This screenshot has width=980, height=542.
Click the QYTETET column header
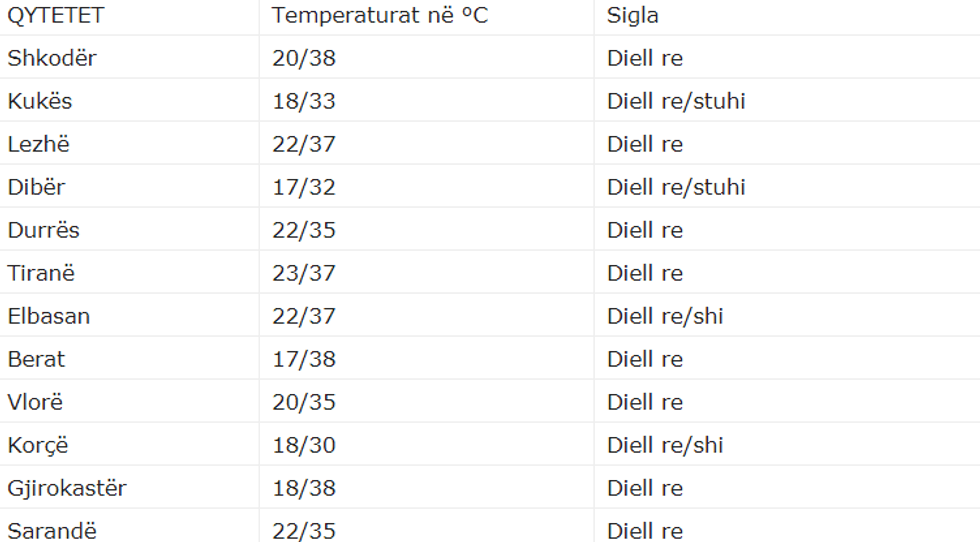(56, 16)
